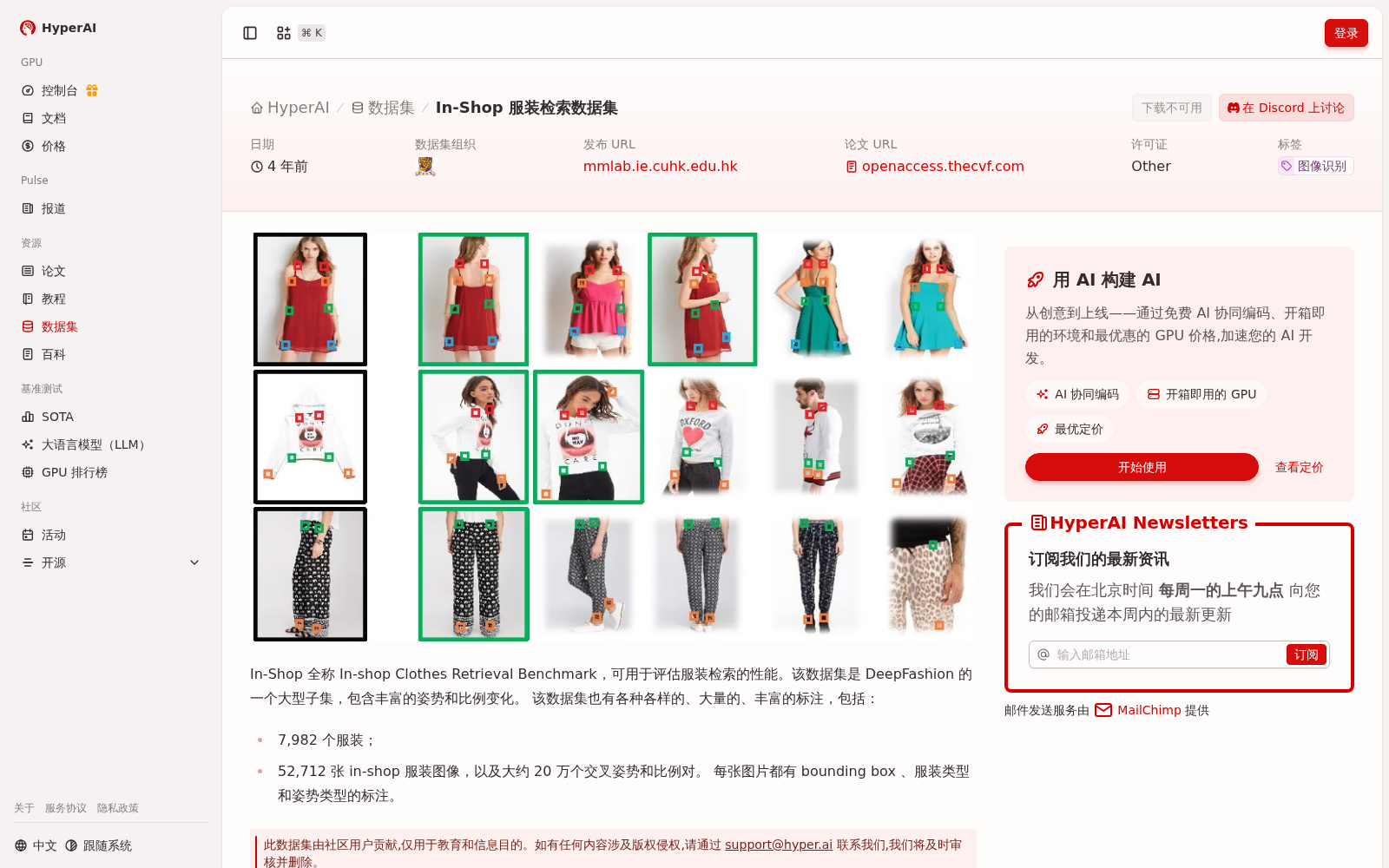Open 查看定价 link
The height and width of the screenshot is (868, 1389).
(x=1299, y=467)
